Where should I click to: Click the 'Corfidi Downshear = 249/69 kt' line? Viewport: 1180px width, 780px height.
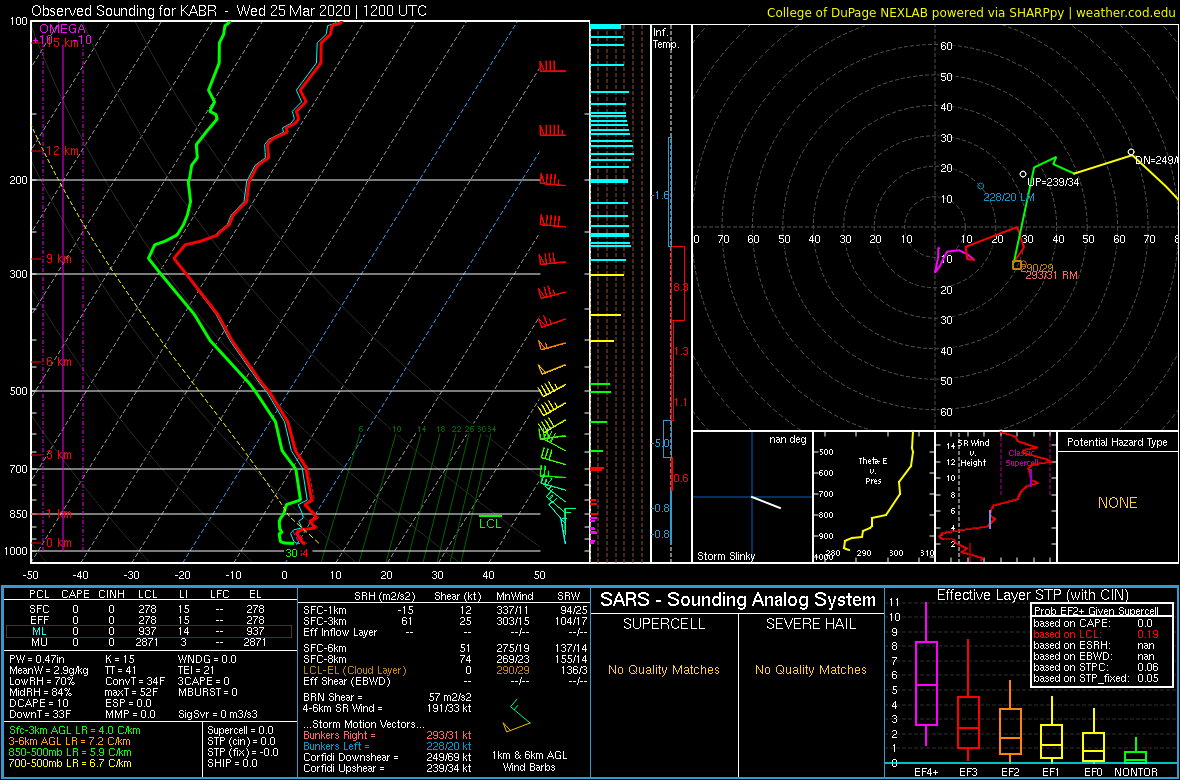pyautogui.click(x=387, y=757)
